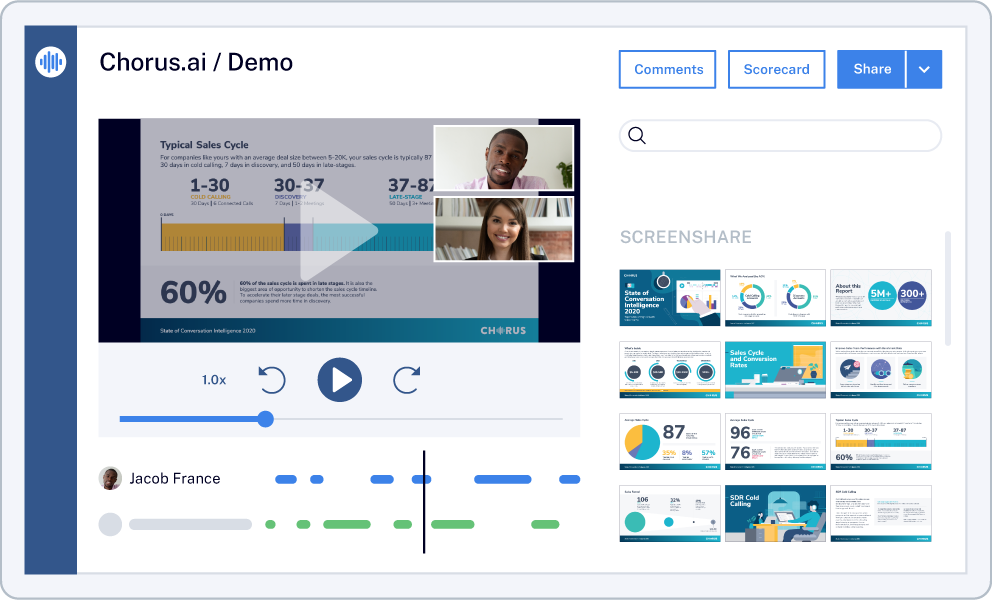Screen dimensions: 992x600
Task: Jump to the last green talk segment
Action: [x=545, y=524]
